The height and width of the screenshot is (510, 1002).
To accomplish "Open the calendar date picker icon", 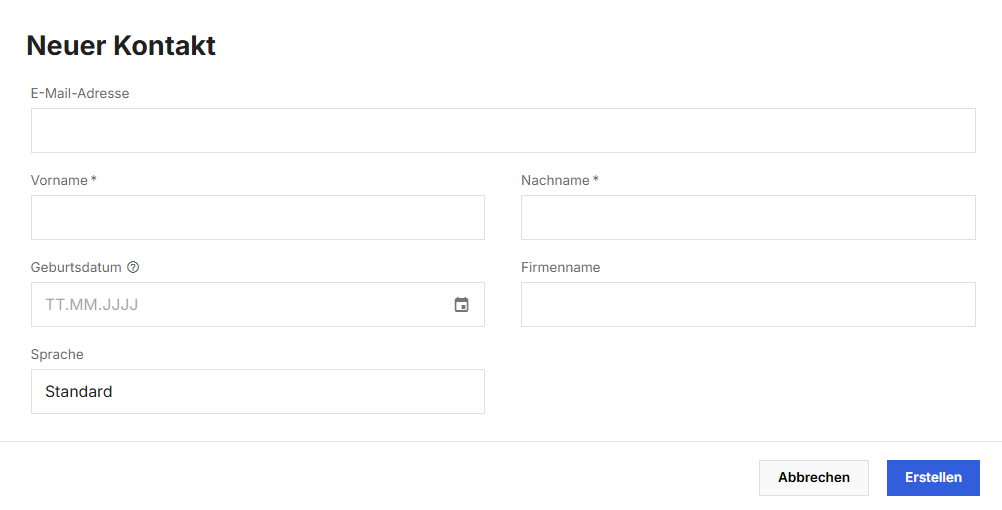I will click(461, 305).
